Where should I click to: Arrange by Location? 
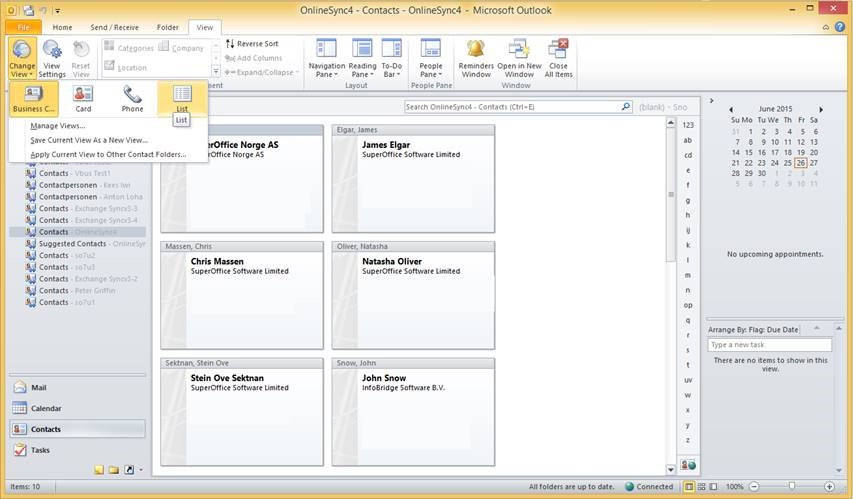pyautogui.click(x=126, y=67)
